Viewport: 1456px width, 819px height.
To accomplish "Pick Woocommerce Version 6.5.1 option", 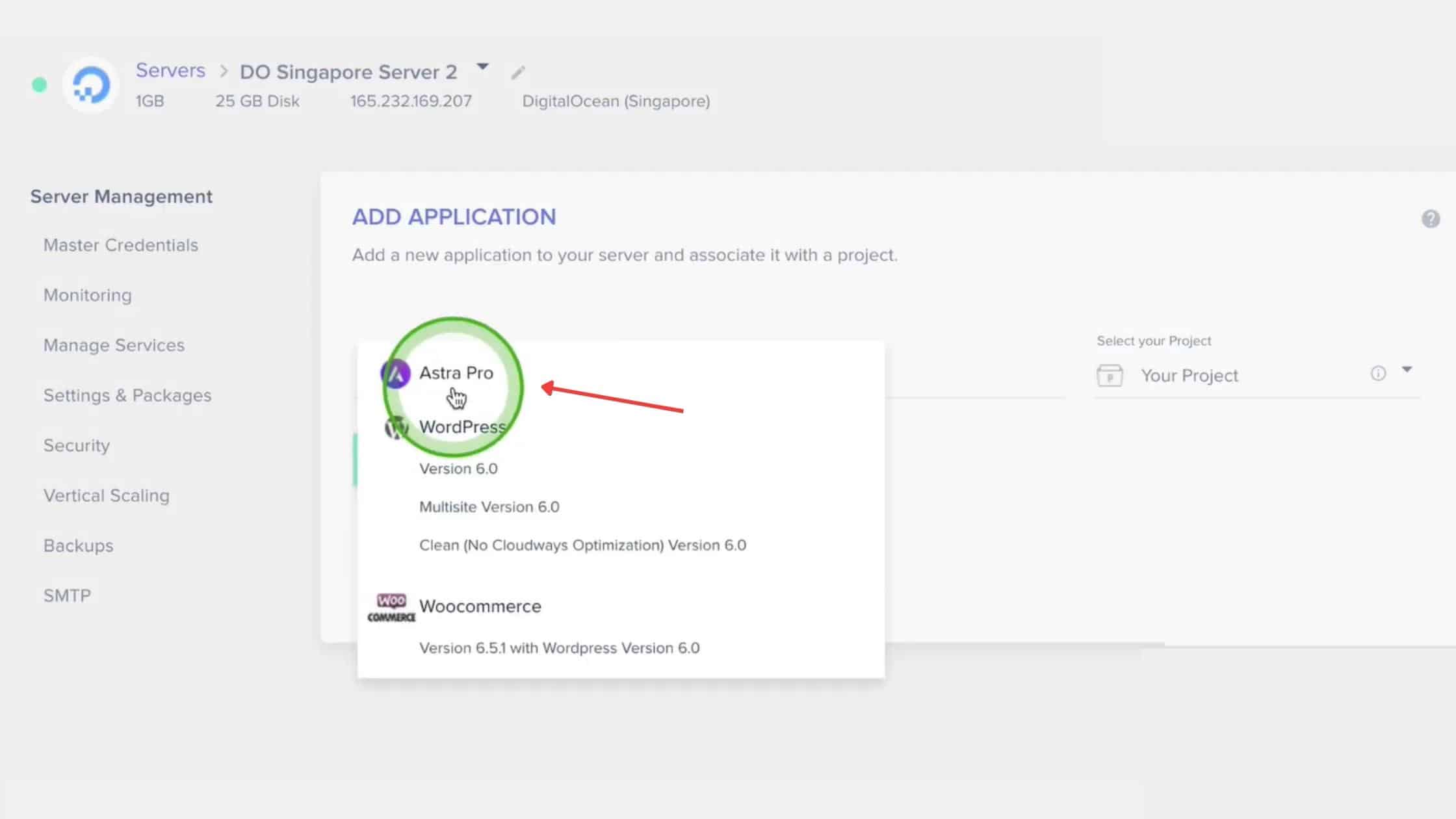I will point(559,648).
